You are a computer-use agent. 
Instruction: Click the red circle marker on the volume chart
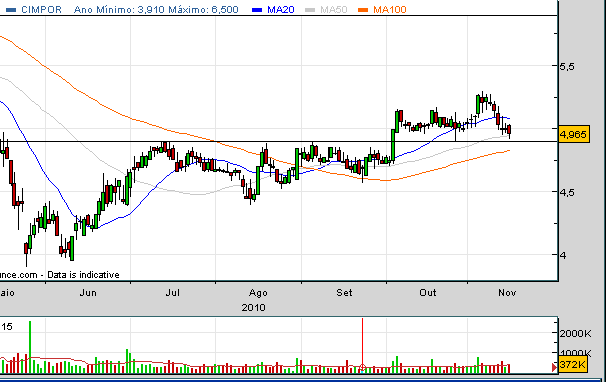click(363, 367)
